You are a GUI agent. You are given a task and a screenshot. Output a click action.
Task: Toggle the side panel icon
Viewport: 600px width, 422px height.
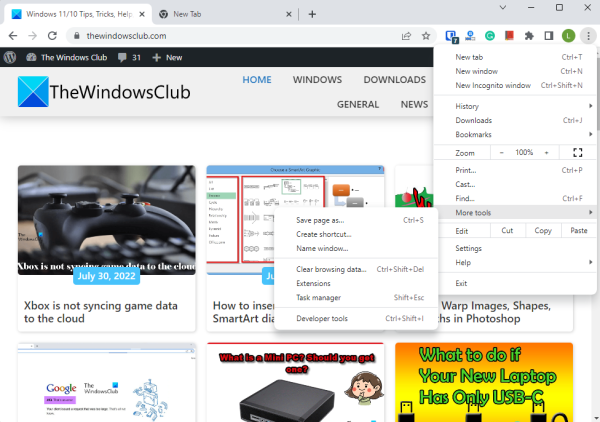point(549,36)
